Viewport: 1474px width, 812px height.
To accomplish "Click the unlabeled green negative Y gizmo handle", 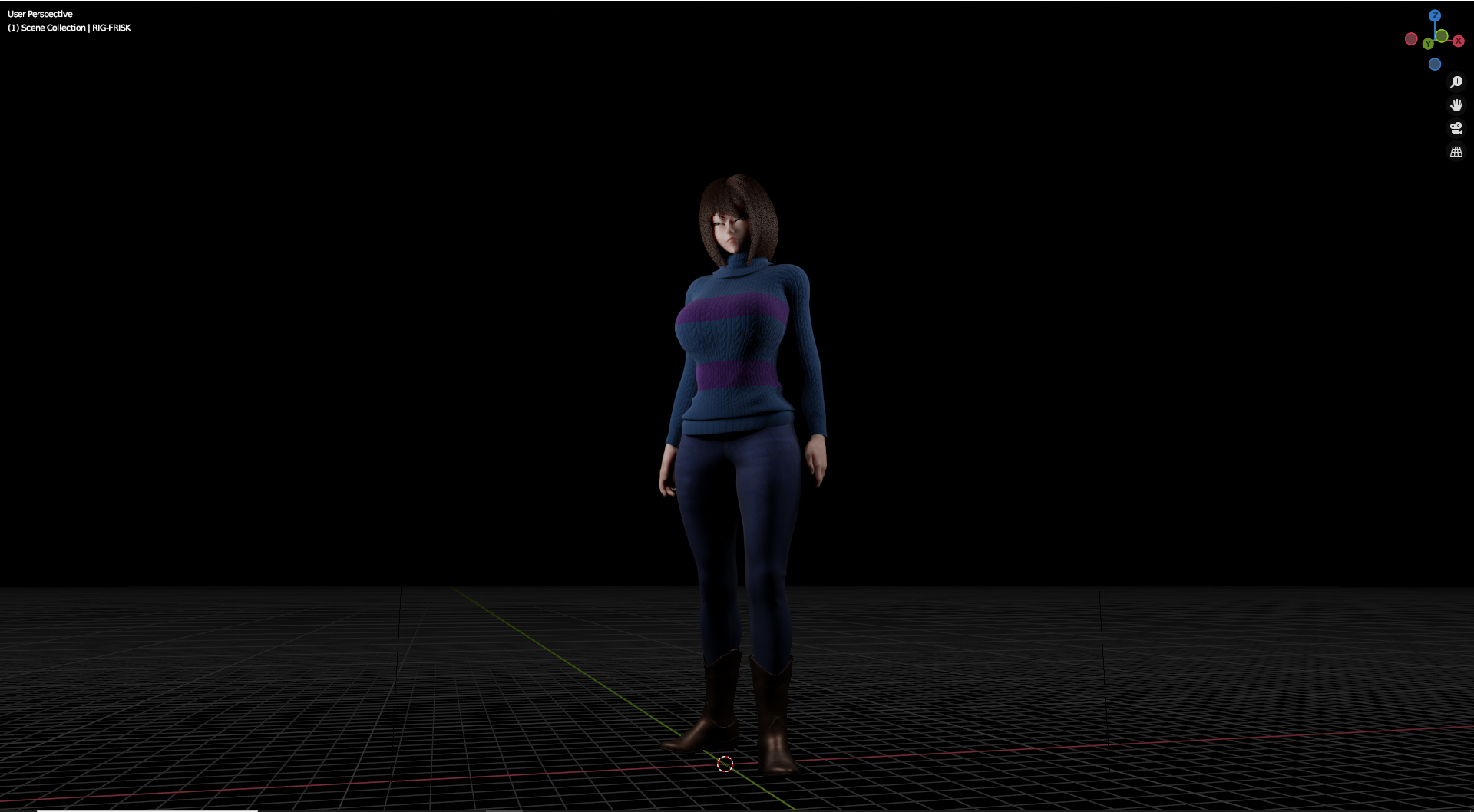I will 1442,36.
